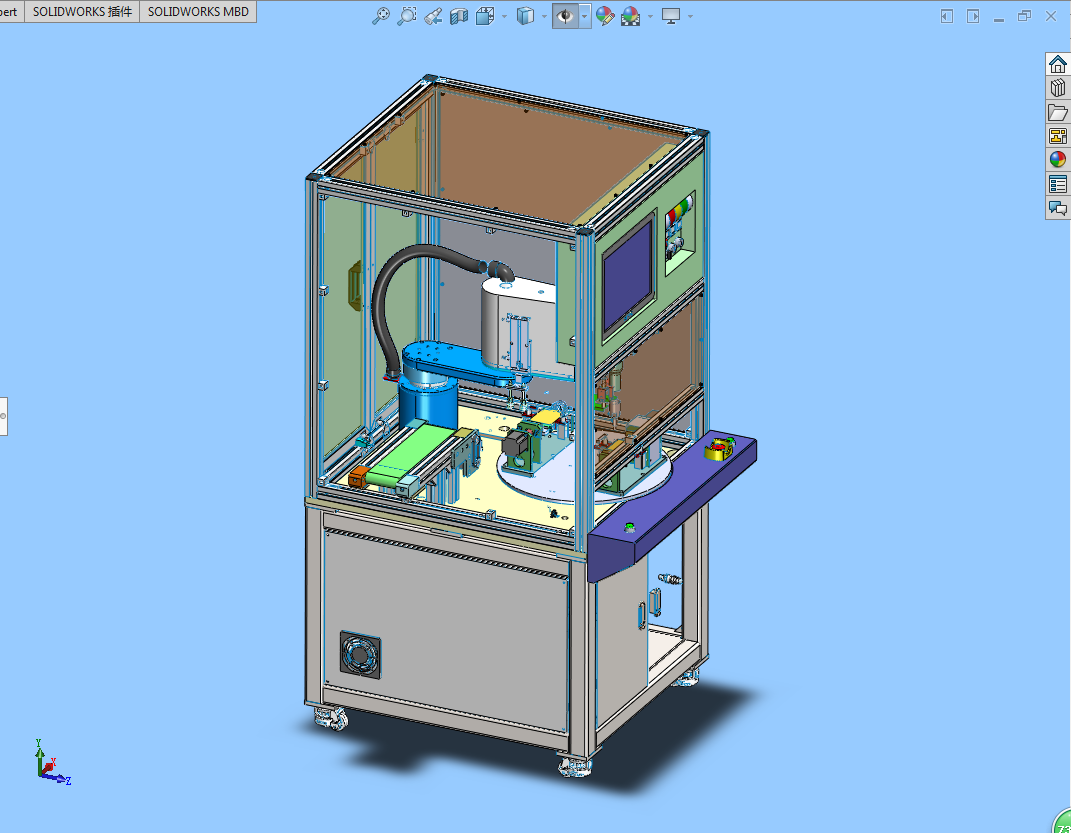Open the View Settings monitor icon

(x=671, y=16)
